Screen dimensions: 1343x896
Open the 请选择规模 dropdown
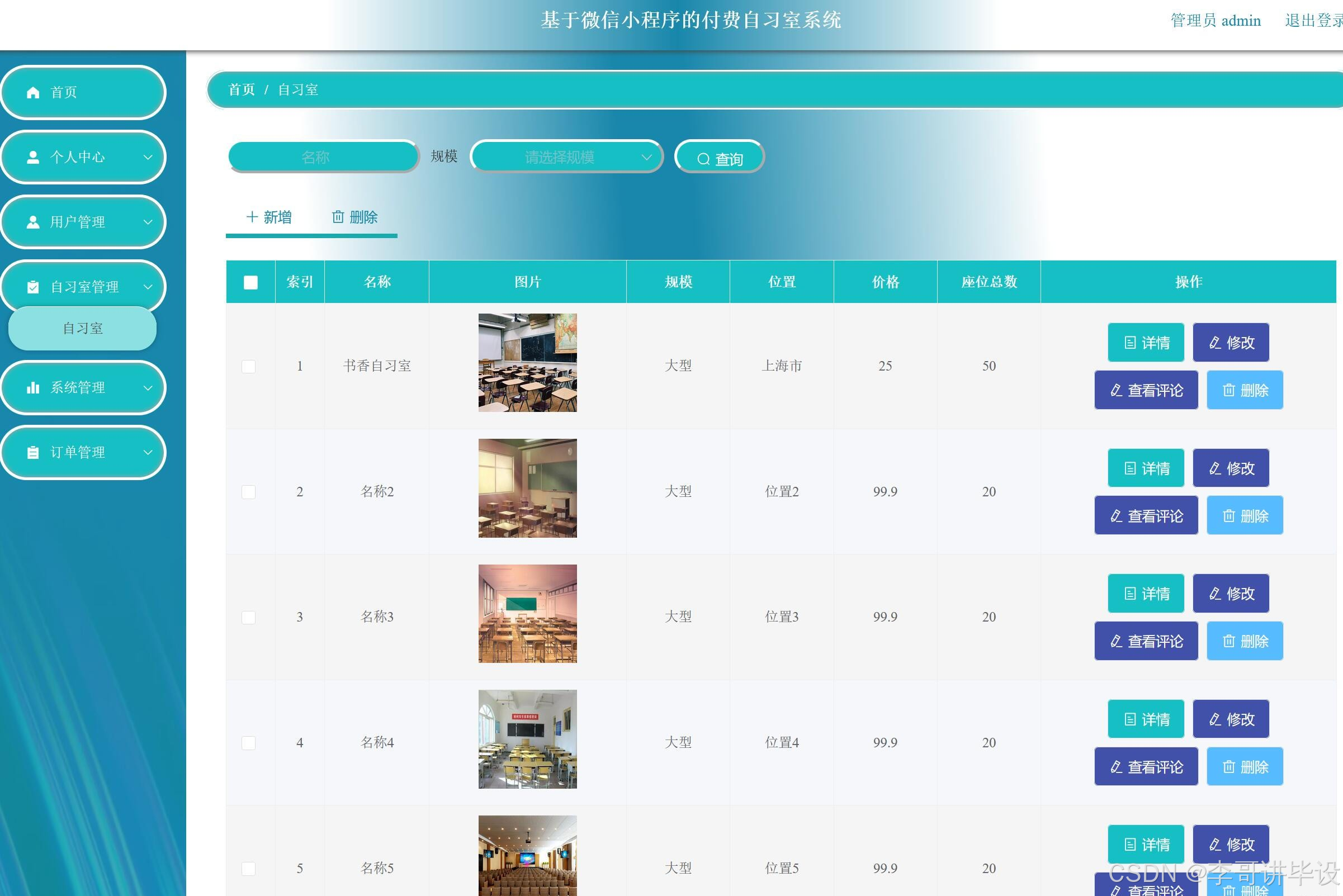tap(566, 157)
